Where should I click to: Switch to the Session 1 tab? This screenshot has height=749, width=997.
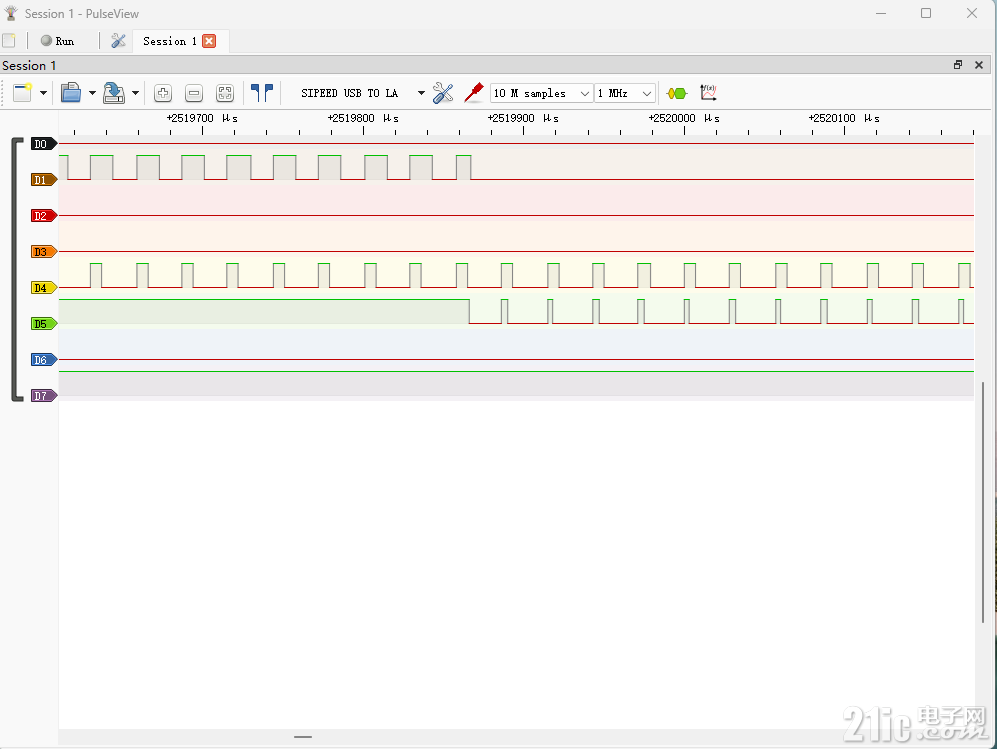coord(169,41)
